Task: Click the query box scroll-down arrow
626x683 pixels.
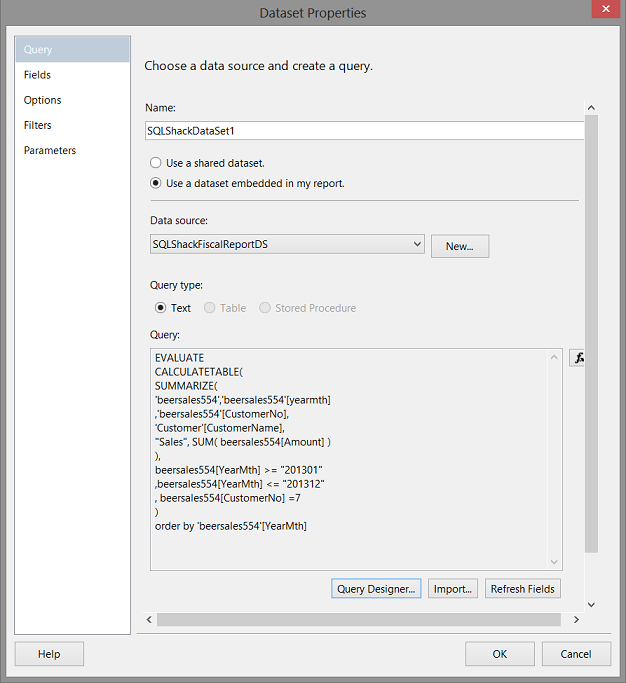Action: coord(555,563)
